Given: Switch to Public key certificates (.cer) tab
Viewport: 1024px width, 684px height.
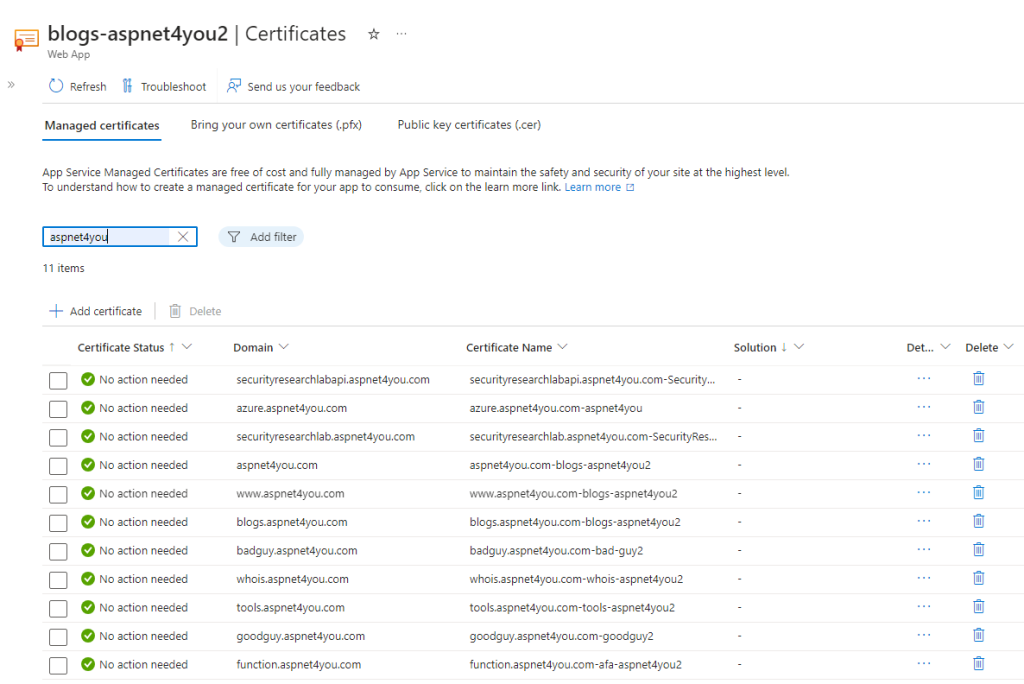Looking at the screenshot, I should (x=470, y=125).
